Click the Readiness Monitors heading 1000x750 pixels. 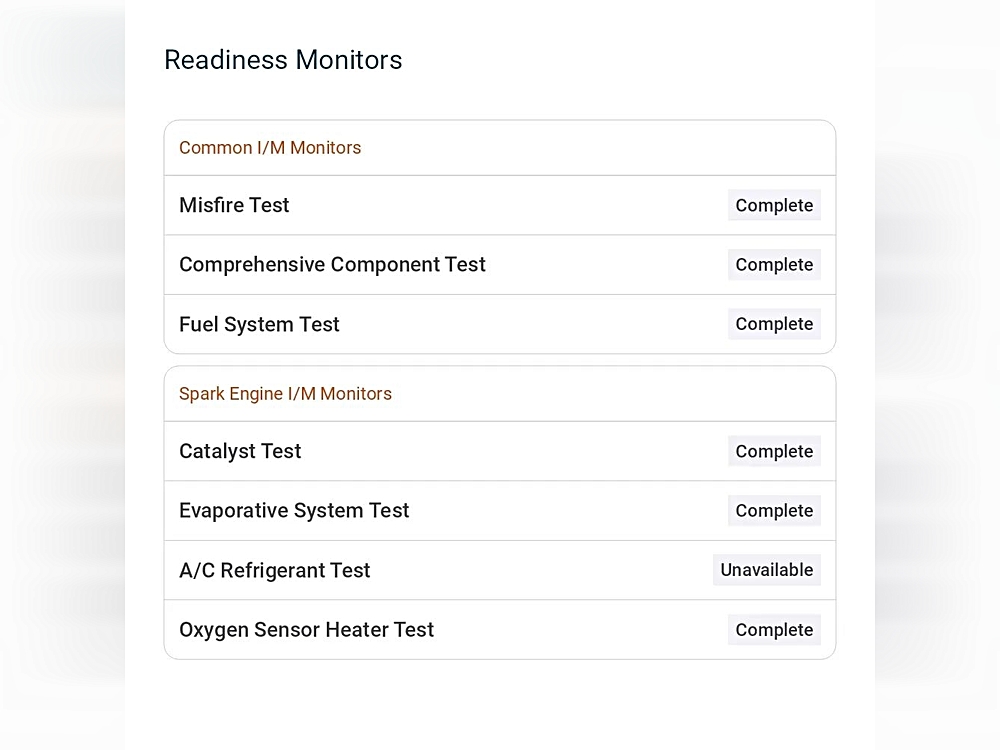[x=283, y=60]
